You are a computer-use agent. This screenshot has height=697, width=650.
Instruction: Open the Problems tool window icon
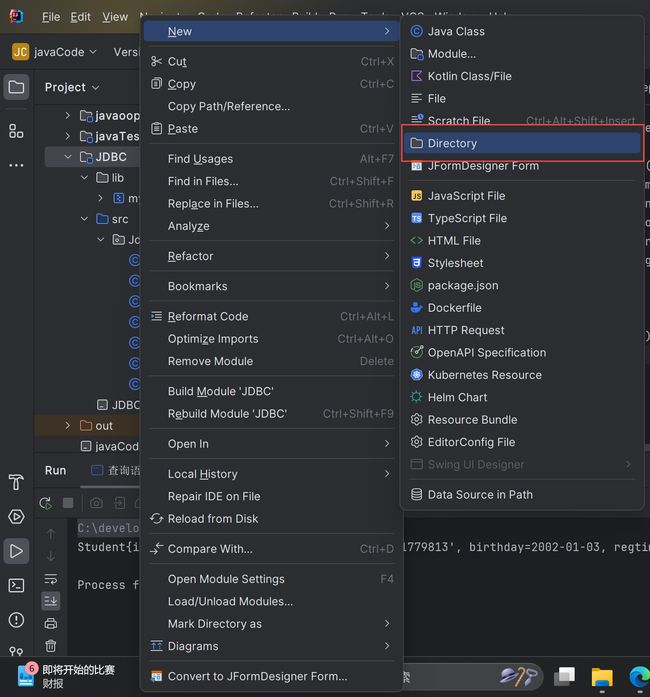click(x=16, y=620)
